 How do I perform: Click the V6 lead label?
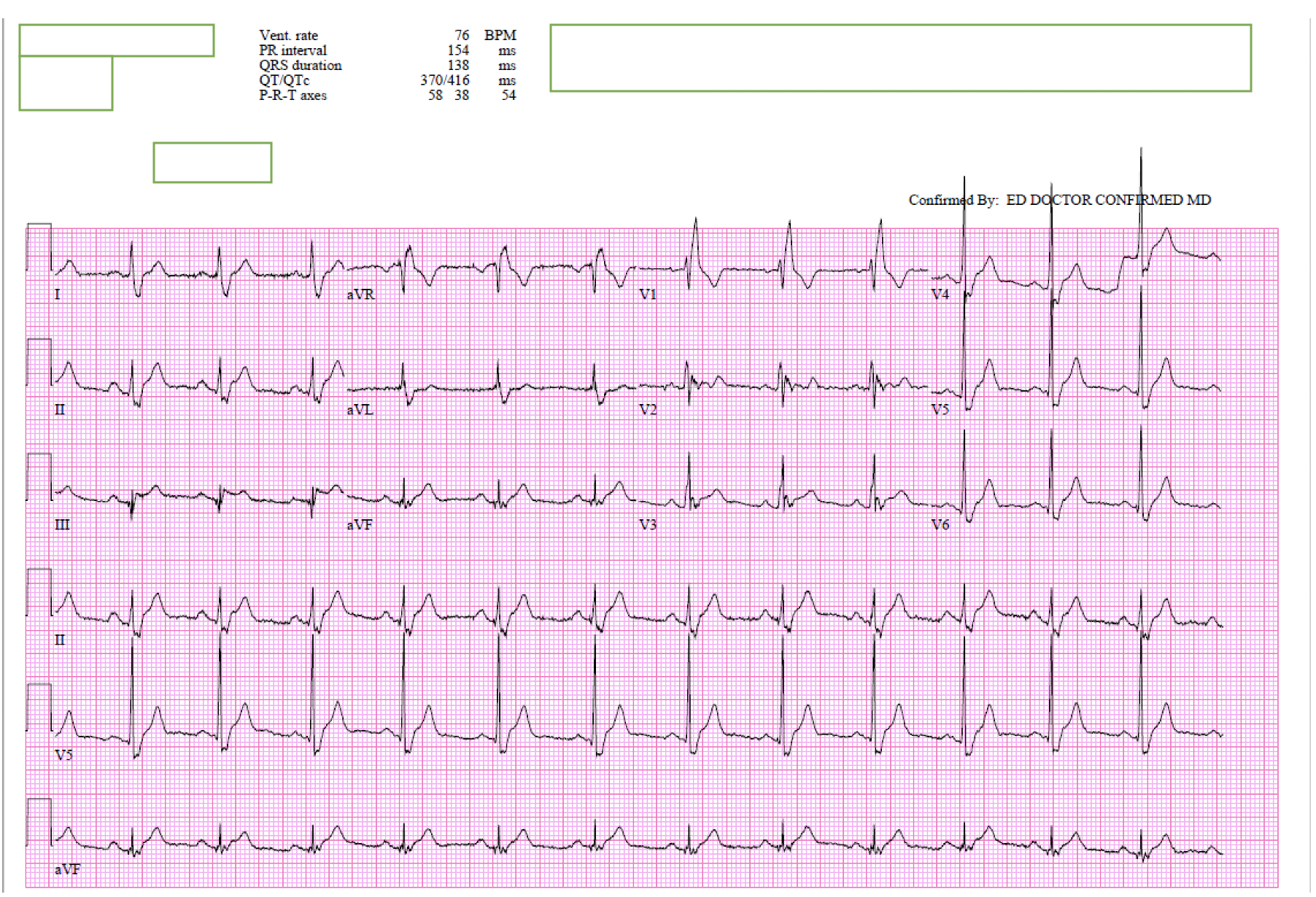point(940,525)
